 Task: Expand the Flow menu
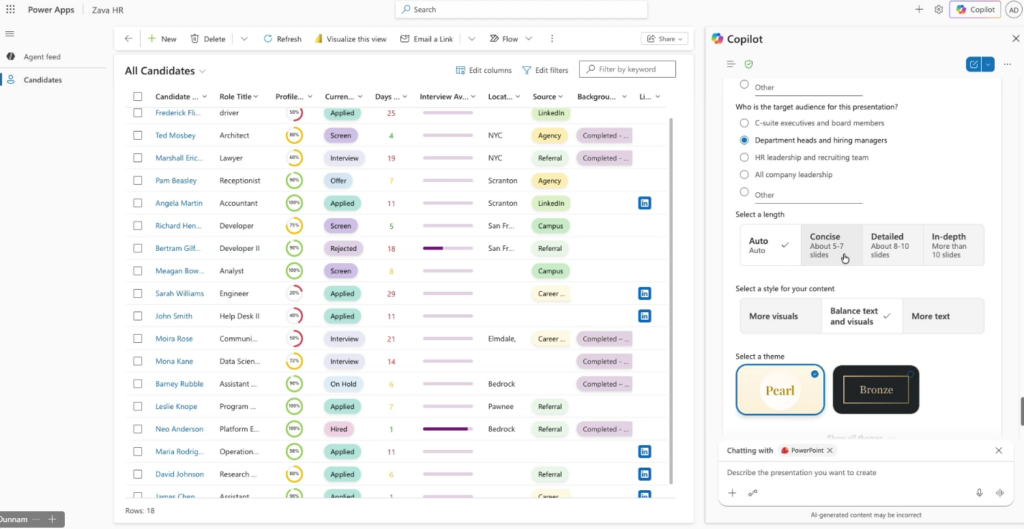[x=509, y=39]
